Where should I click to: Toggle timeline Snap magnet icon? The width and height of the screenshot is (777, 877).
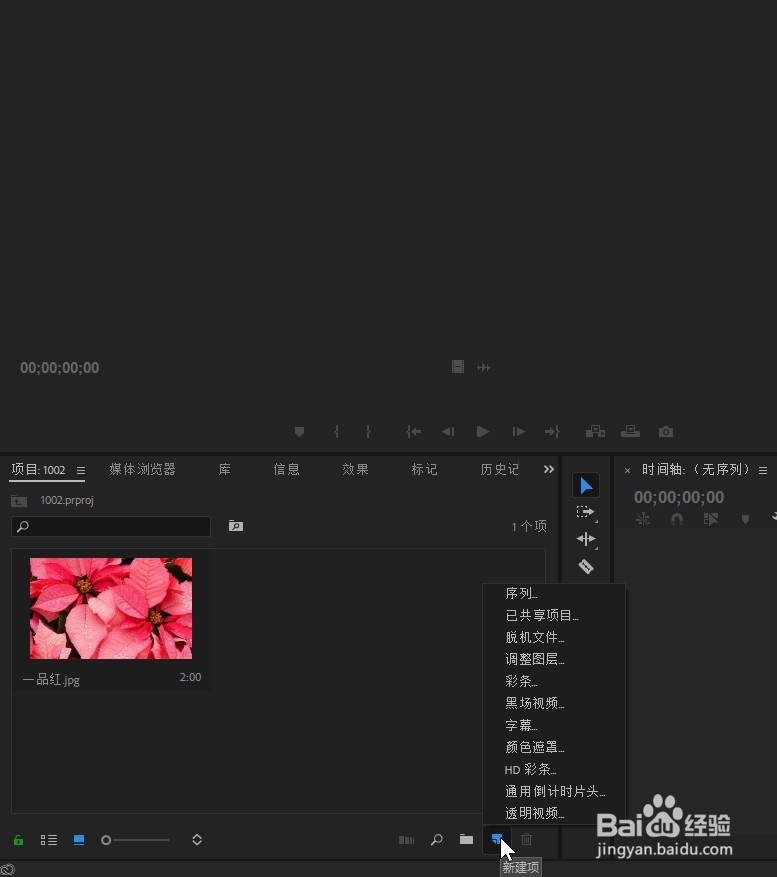click(677, 520)
